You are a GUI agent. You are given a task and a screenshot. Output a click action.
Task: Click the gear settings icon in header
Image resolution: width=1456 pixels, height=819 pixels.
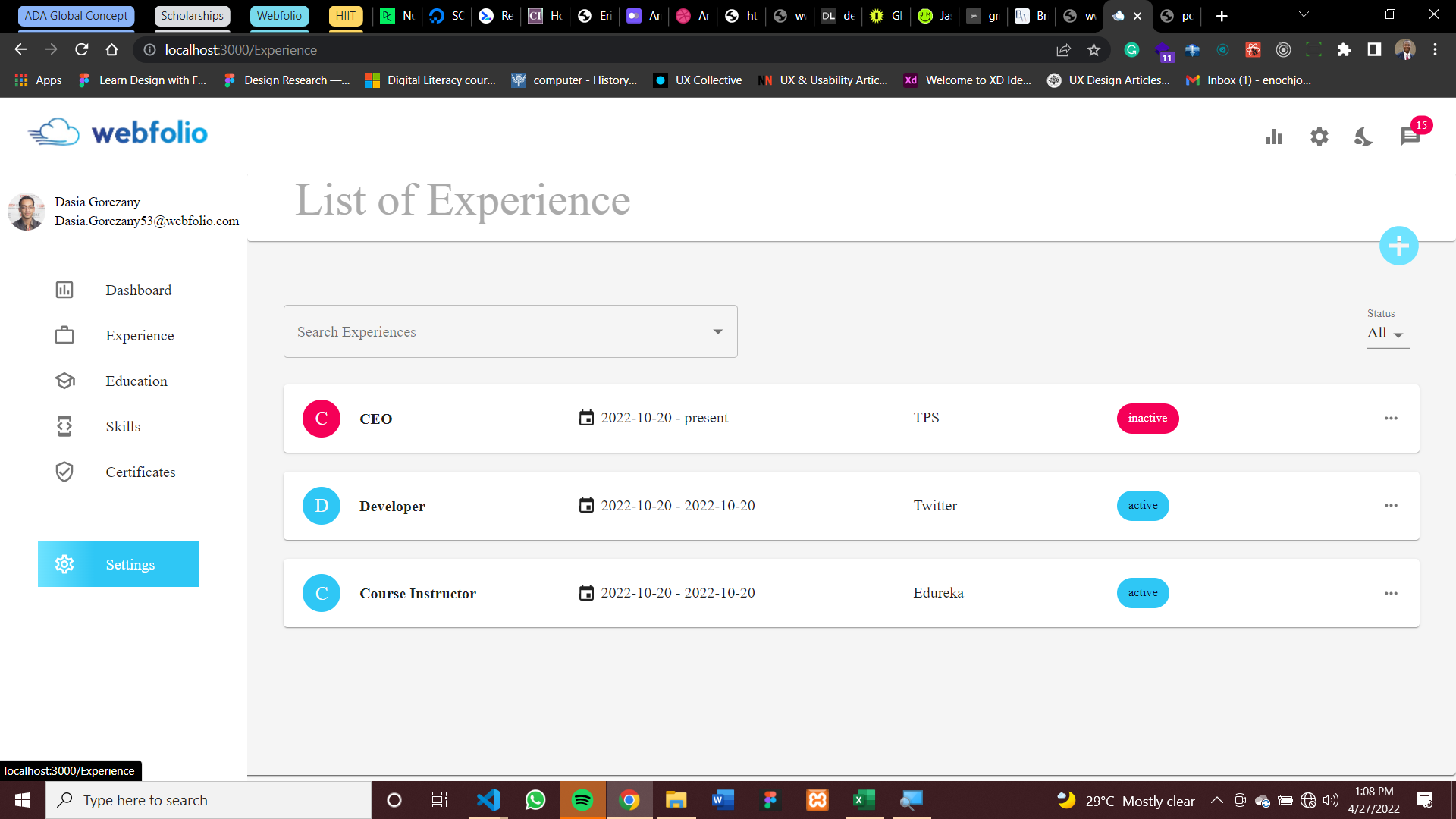(x=1319, y=136)
